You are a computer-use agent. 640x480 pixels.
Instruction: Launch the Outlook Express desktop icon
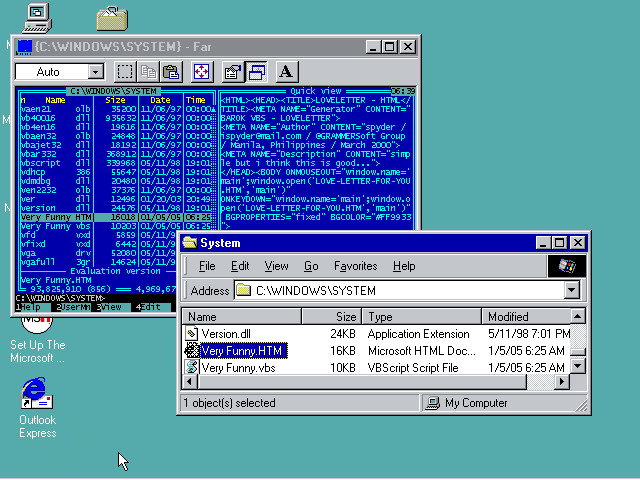tap(37, 393)
